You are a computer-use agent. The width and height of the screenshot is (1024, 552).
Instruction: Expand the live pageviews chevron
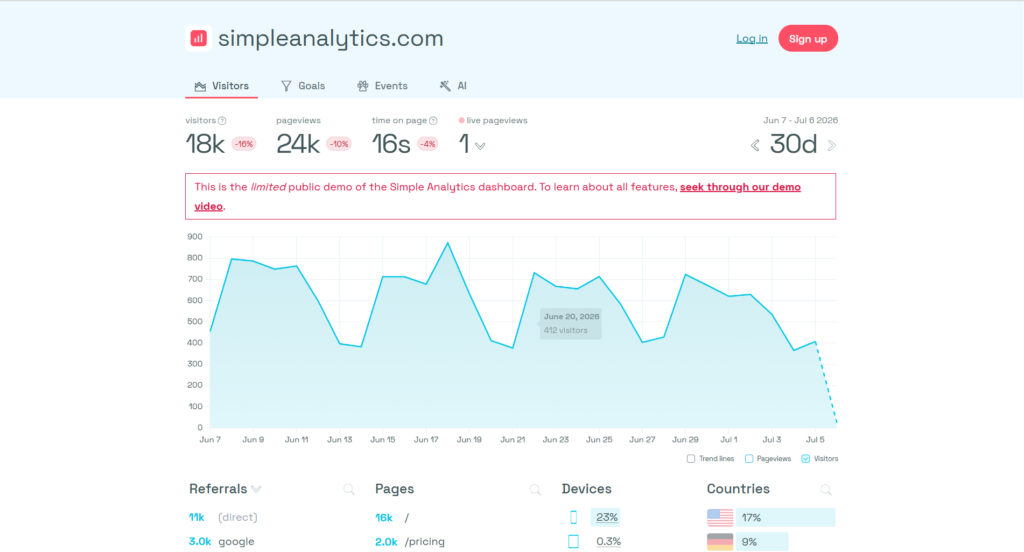coord(481,146)
